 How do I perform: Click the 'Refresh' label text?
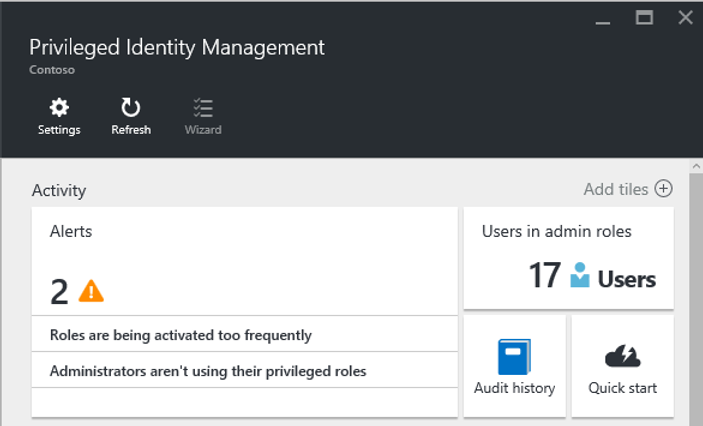pos(131,130)
